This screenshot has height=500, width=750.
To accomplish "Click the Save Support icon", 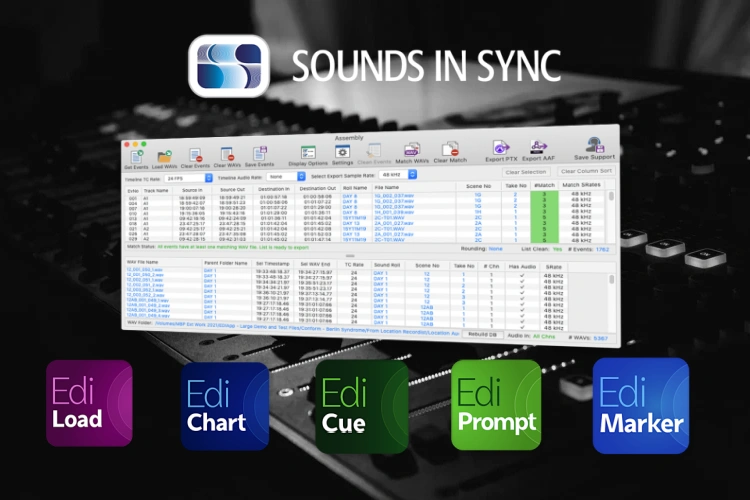I will click(x=595, y=145).
